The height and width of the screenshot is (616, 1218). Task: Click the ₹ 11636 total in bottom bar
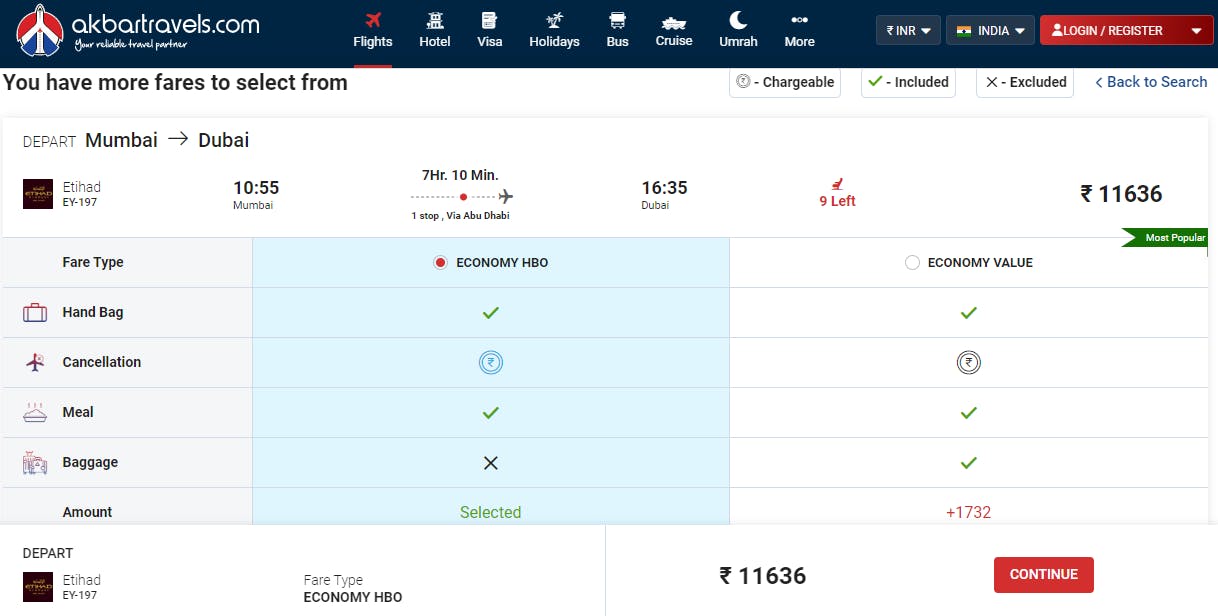(763, 576)
